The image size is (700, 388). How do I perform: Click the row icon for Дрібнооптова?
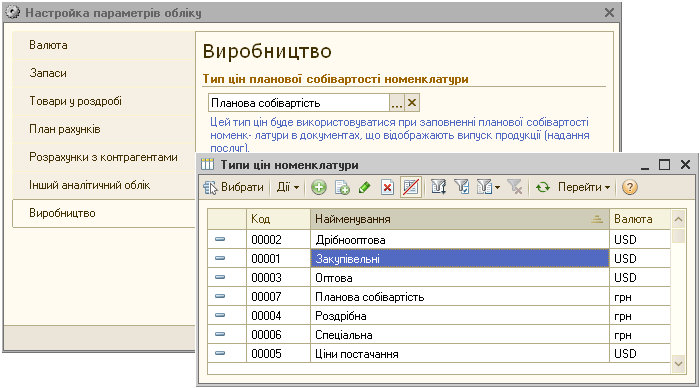(220, 239)
